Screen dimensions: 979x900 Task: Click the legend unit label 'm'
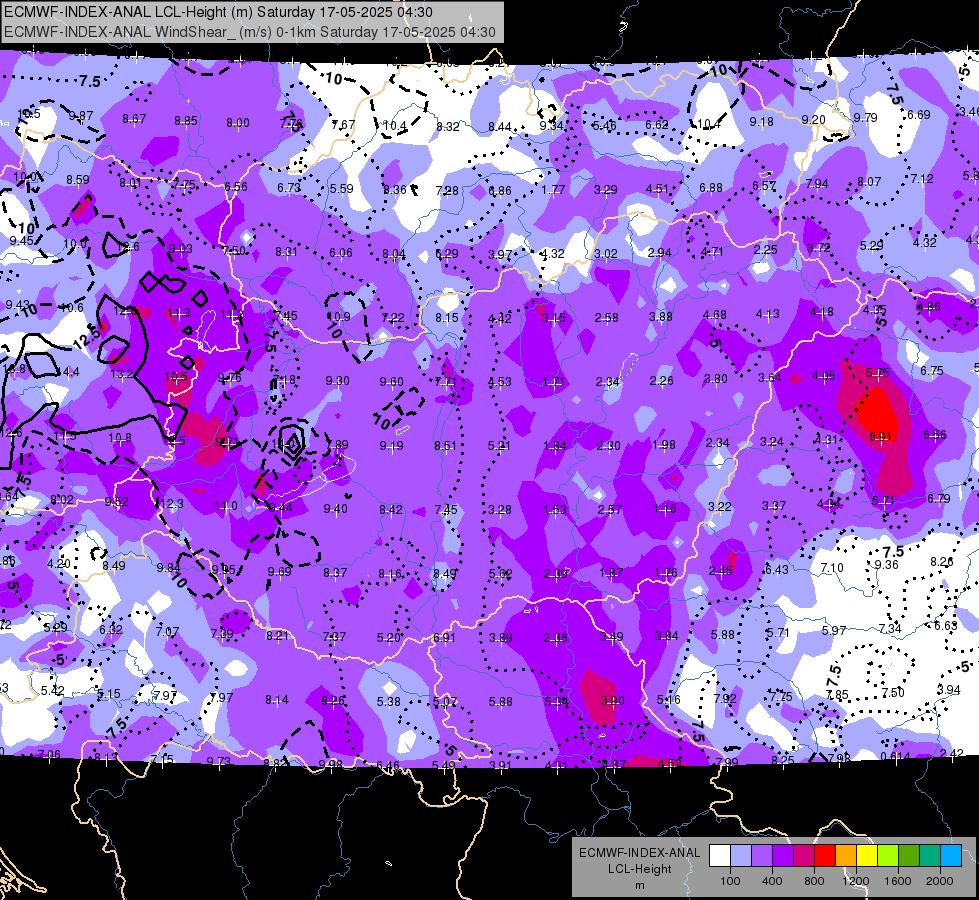point(639,885)
